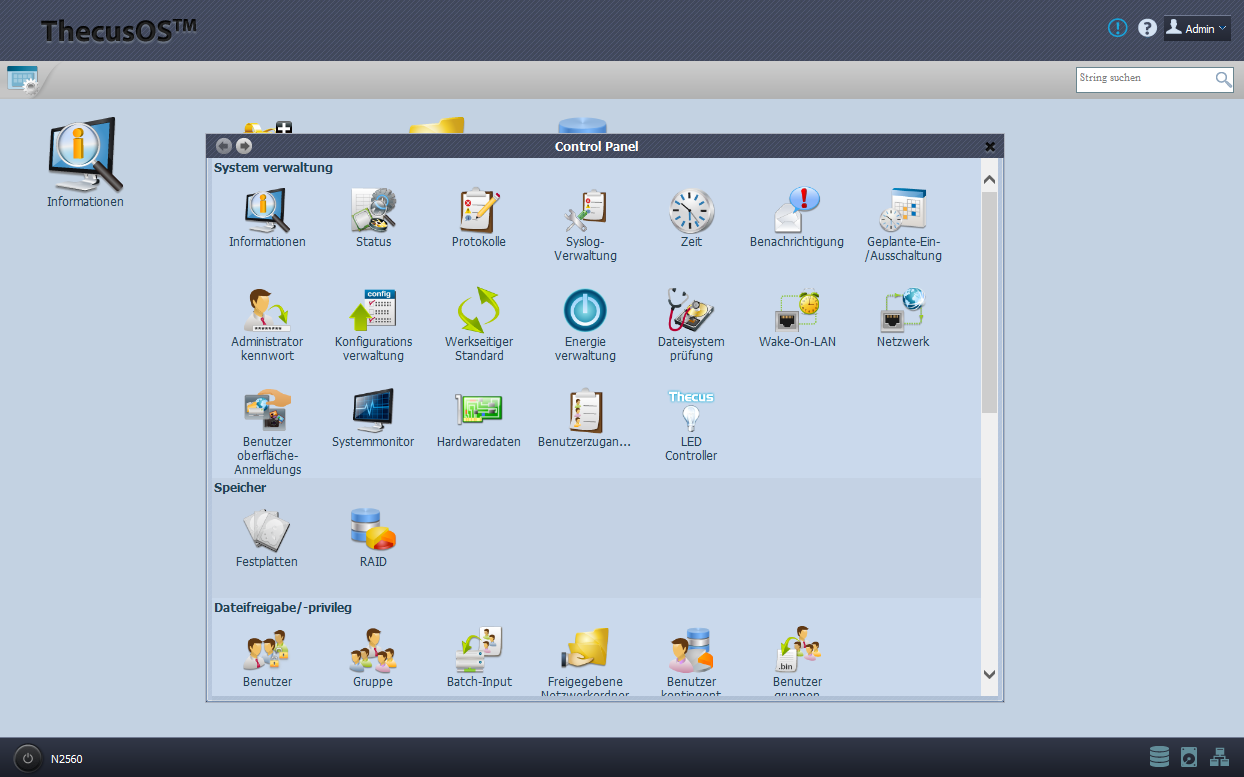Image resolution: width=1244 pixels, height=777 pixels.
Task: Click the ThecusOS logo
Action: [118, 30]
